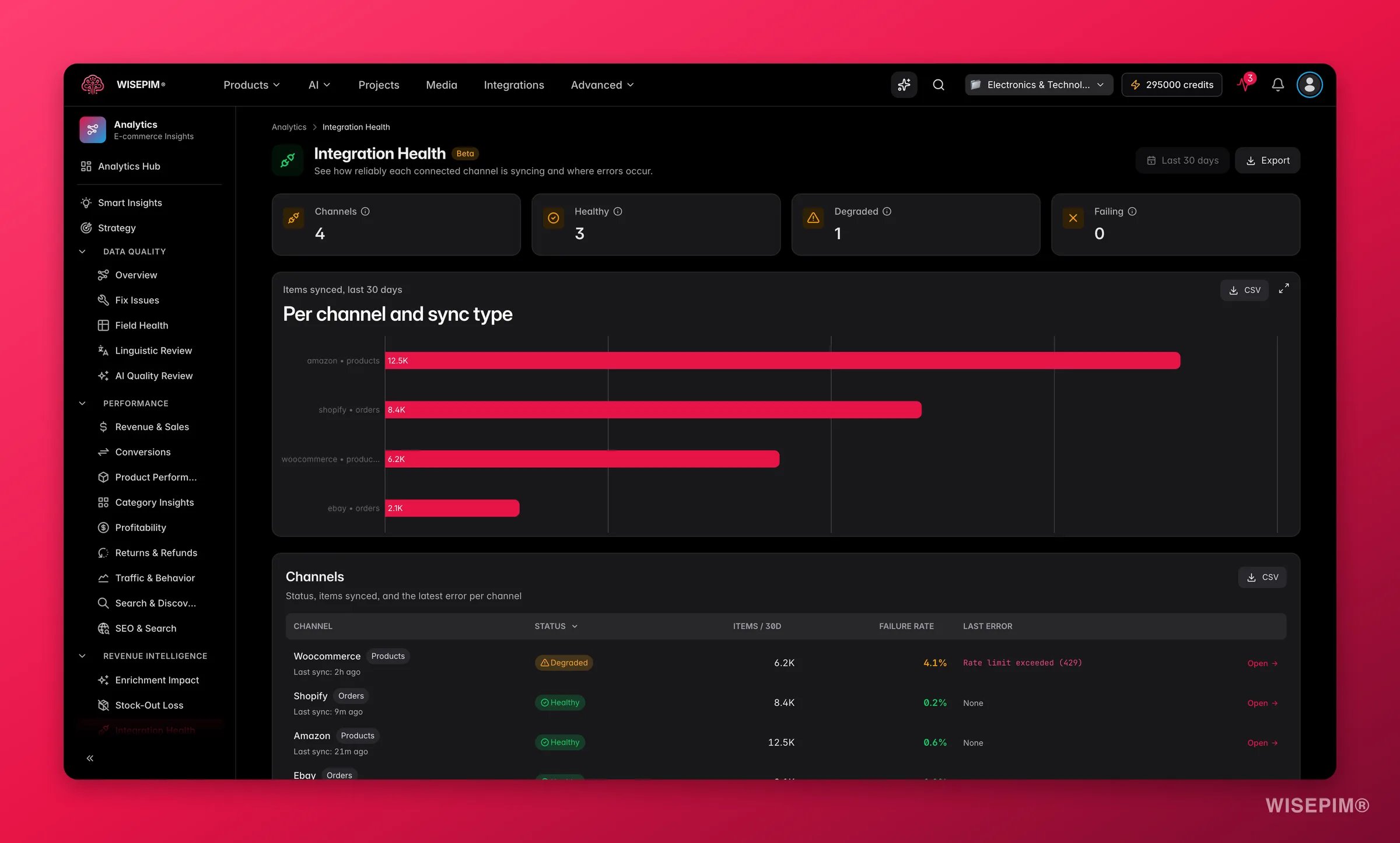
Task: Open Enrichment Impact page
Action: click(157, 680)
